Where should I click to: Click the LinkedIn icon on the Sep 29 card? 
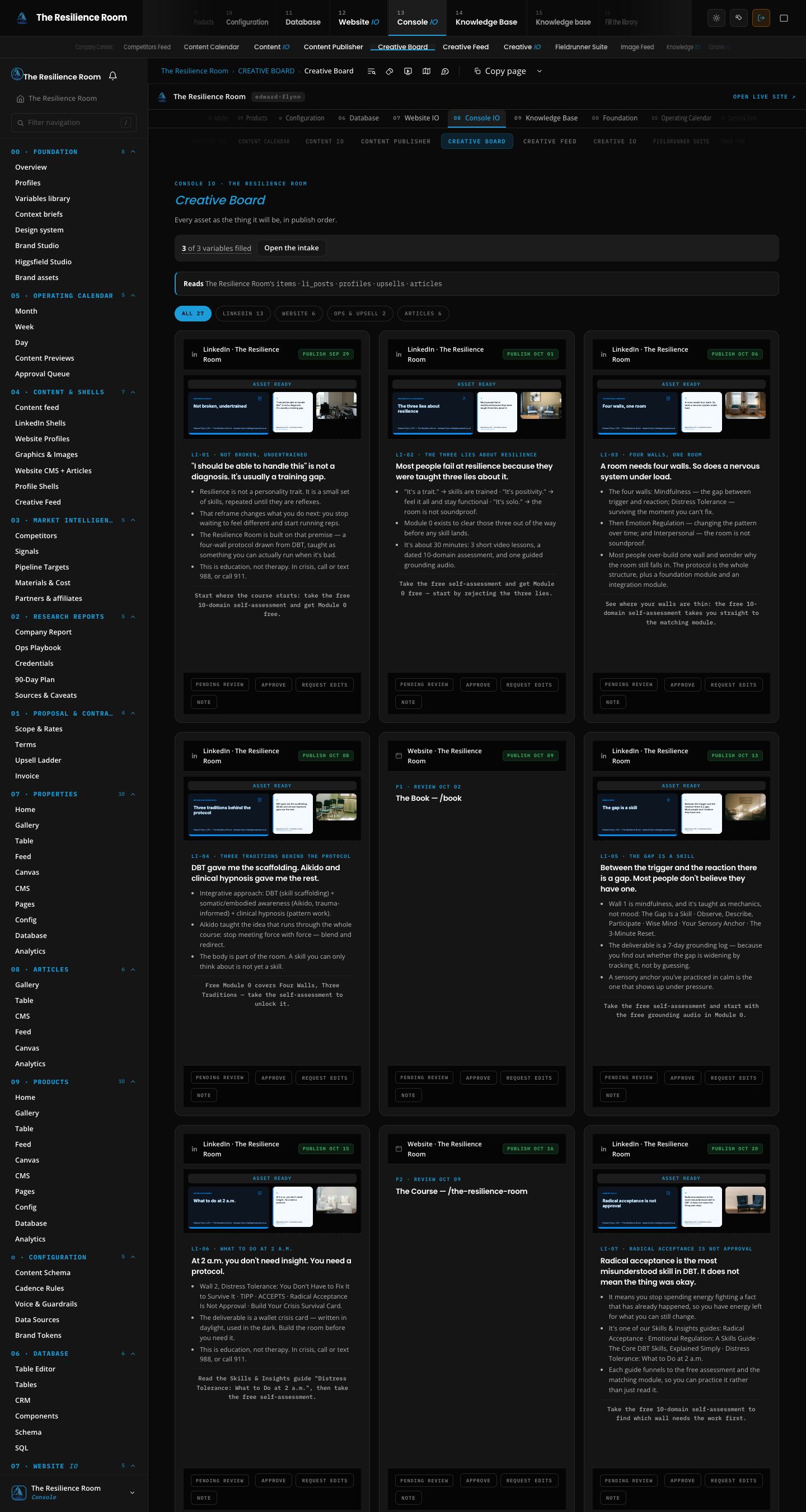click(x=194, y=354)
